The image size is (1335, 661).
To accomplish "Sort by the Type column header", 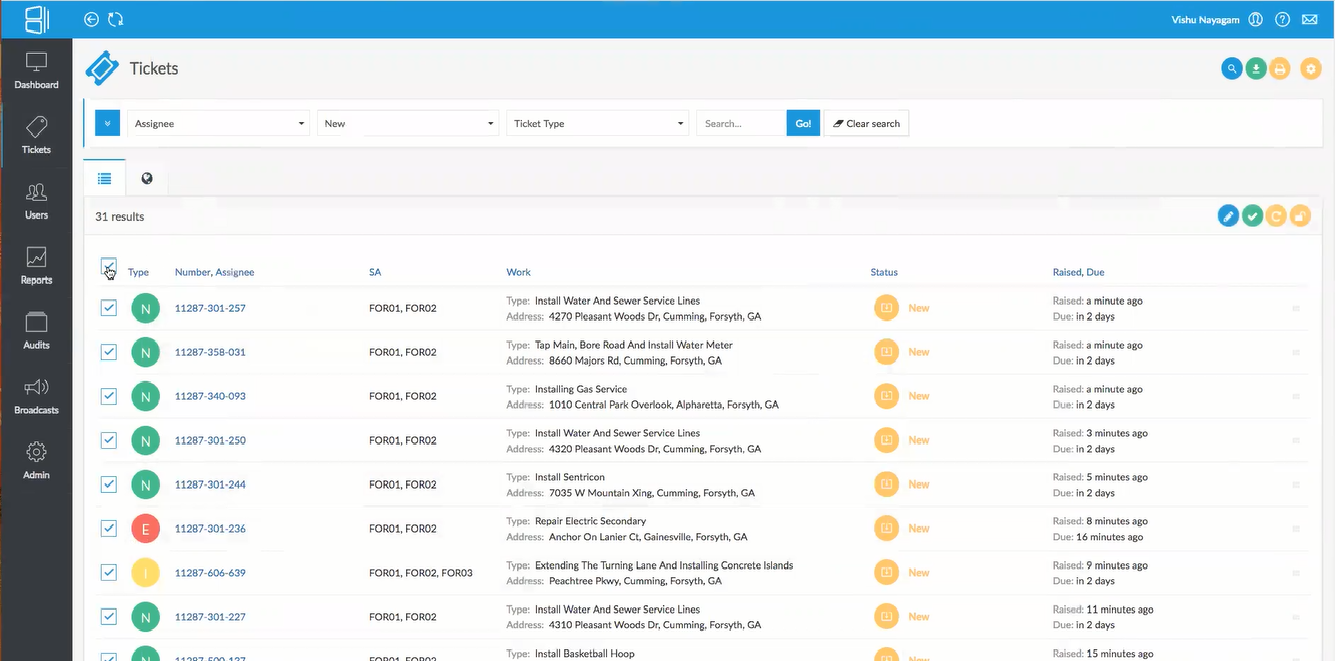I will click(138, 272).
